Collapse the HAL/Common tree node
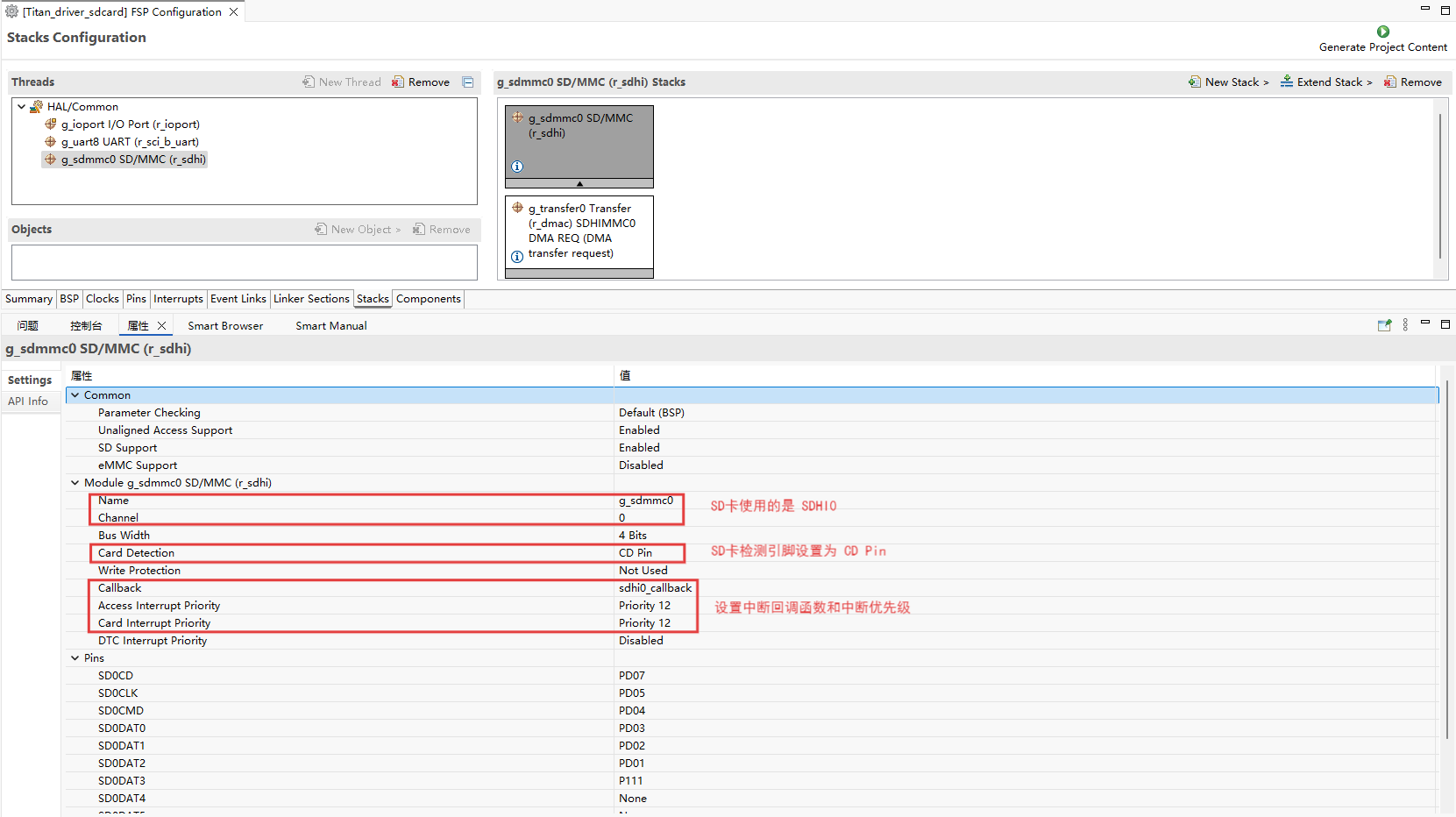 (22, 107)
